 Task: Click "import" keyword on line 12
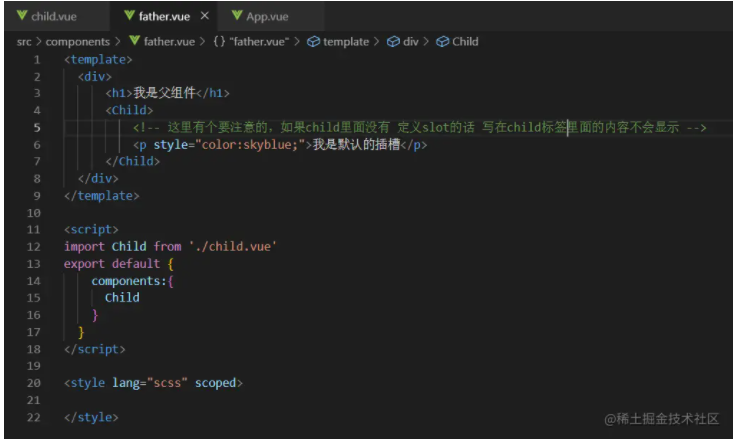click(x=85, y=246)
